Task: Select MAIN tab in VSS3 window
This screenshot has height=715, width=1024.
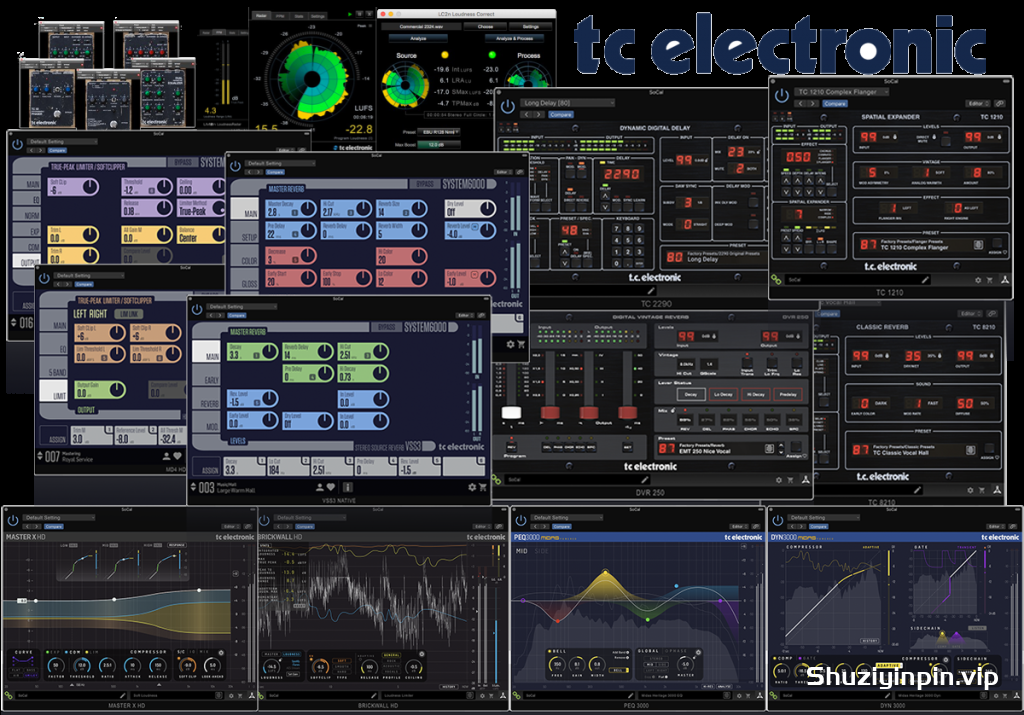Action: click(208, 353)
